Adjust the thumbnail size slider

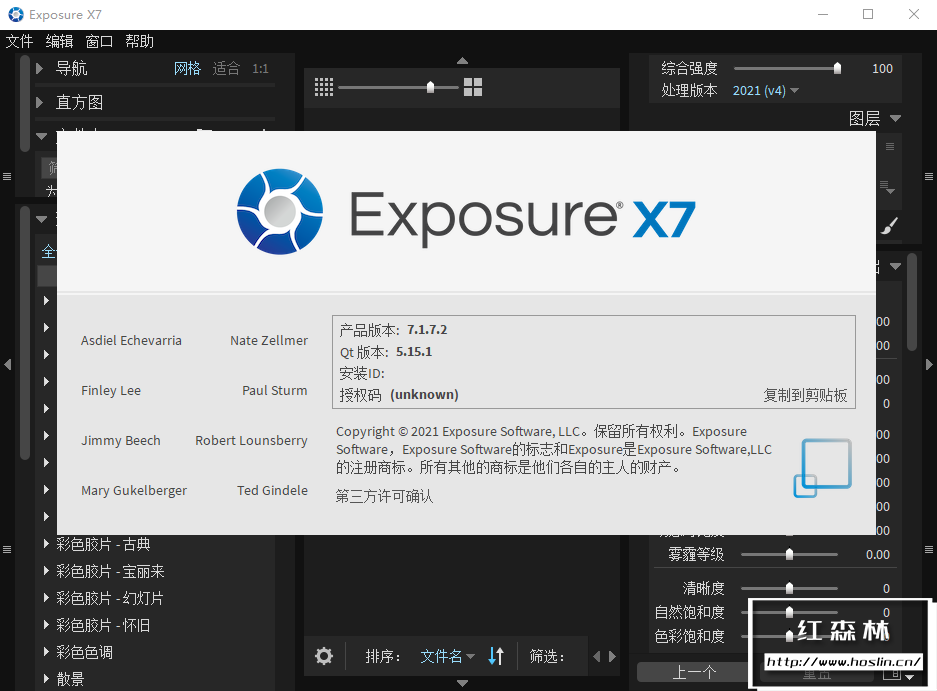click(x=430, y=87)
